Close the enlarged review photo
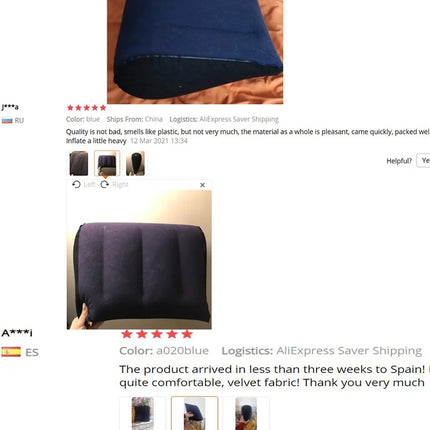This screenshot has height=430, width=430. [x=202, y=185]
